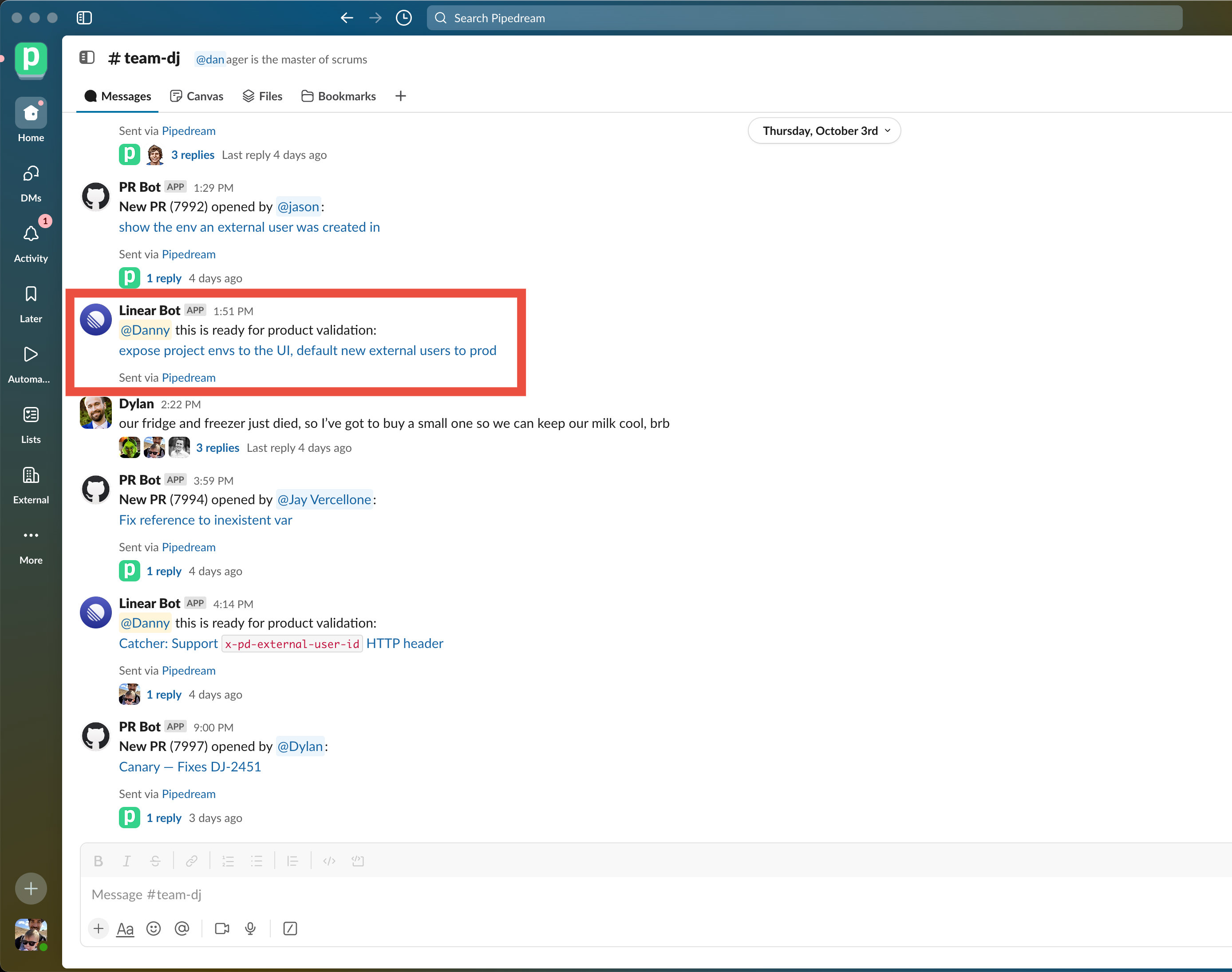This screenshot has width=1232, height=972.
Task: Open the Thursday, October 3rd date dropdown
Action: coord(824,131)
